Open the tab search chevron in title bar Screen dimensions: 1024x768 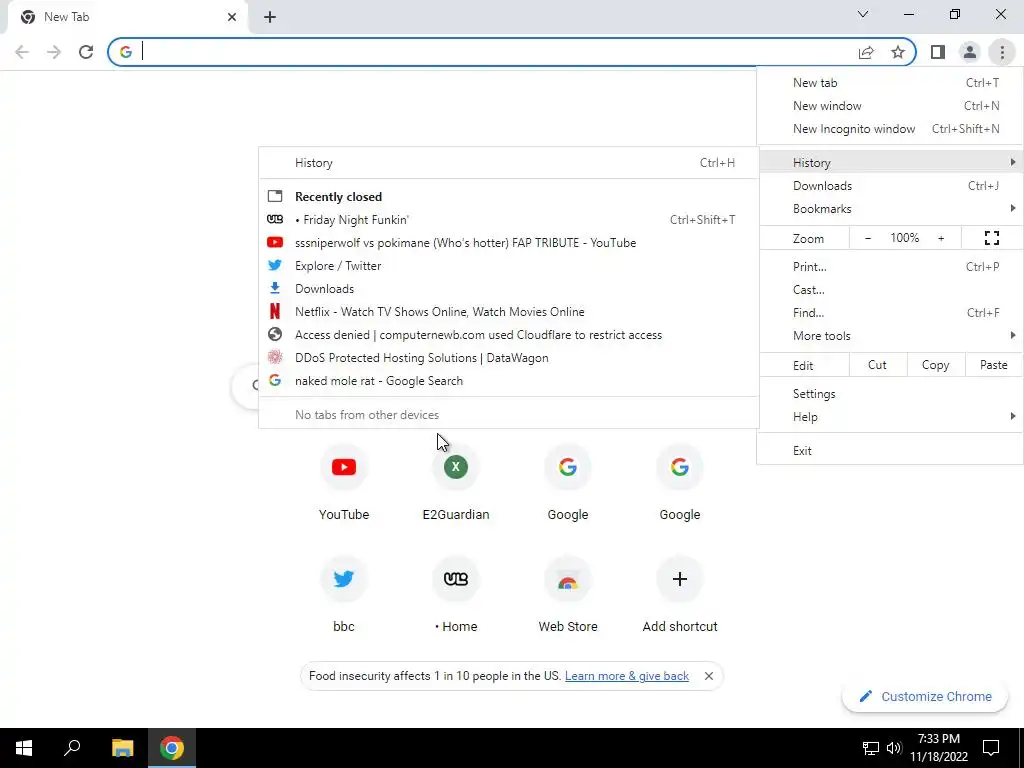(x=863, y=14)
